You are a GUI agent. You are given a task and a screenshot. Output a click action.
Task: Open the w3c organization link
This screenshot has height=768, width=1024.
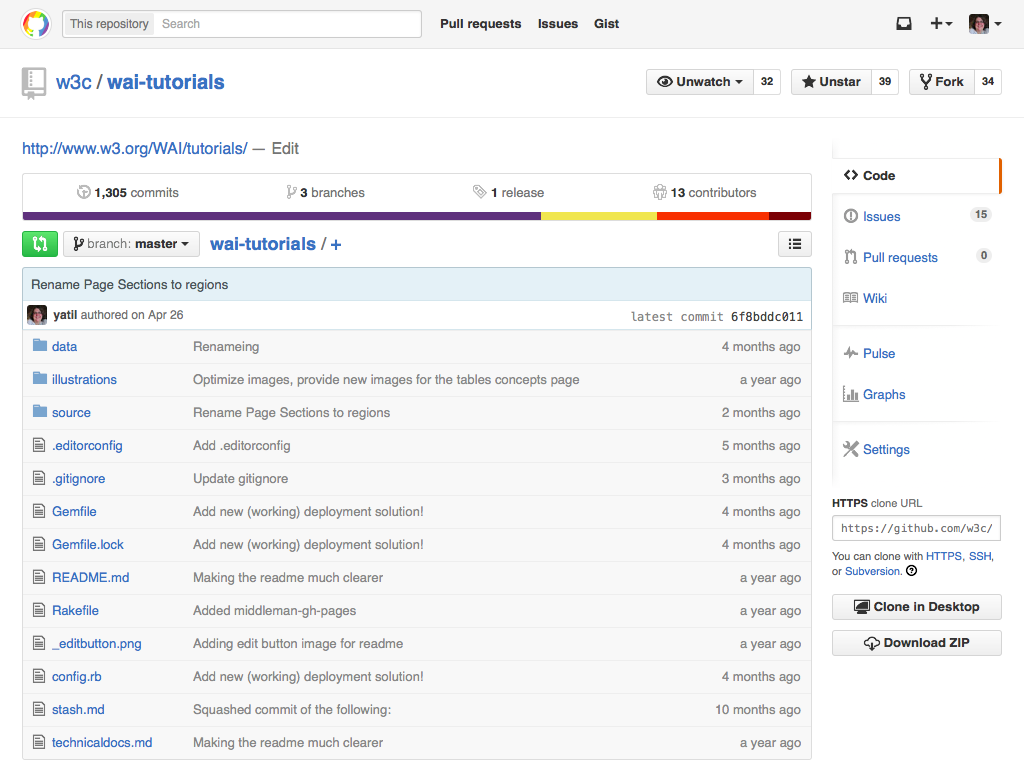coord(73,82)
